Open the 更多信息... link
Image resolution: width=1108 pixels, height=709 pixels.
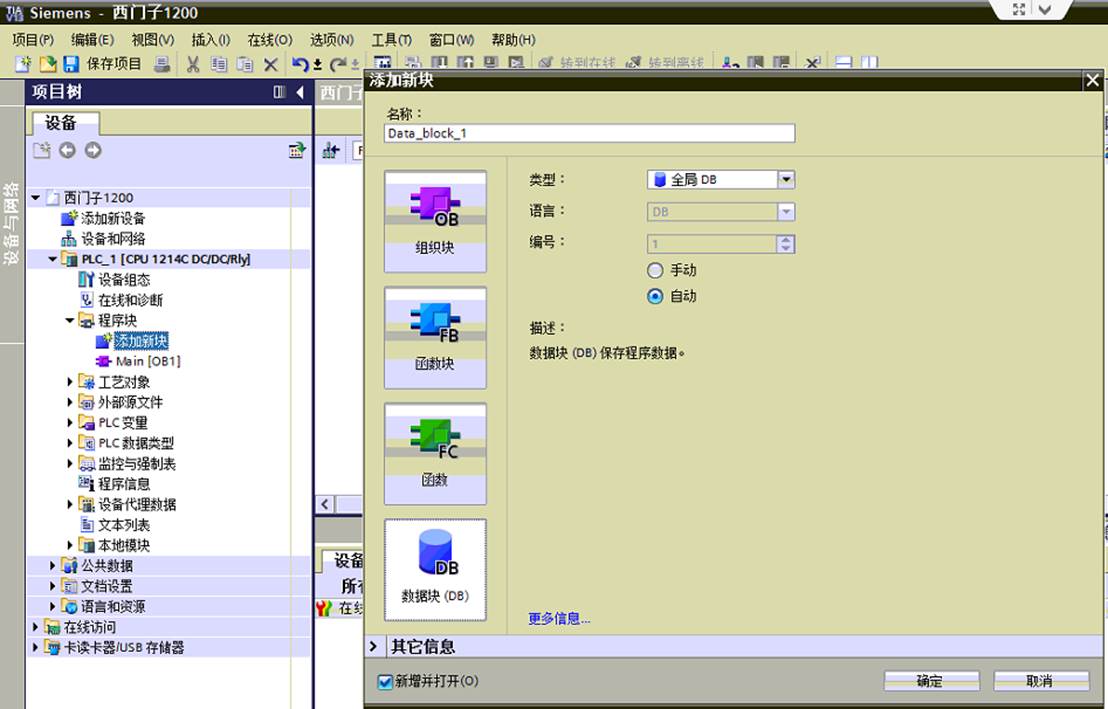pyautogui.click(x=559, y=619)
